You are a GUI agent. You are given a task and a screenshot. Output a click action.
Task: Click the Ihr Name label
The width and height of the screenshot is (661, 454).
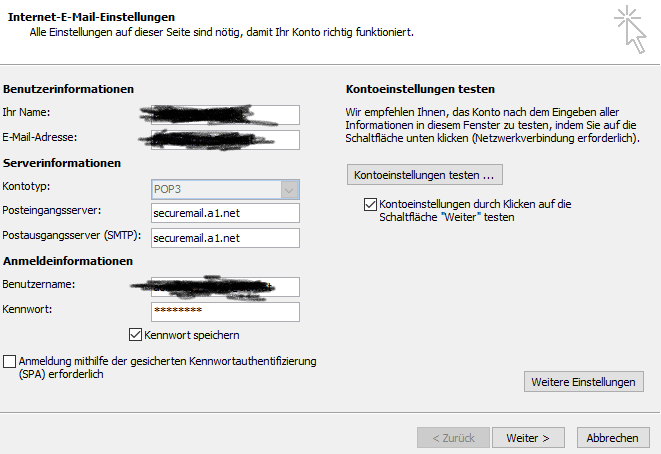point(26,112)
